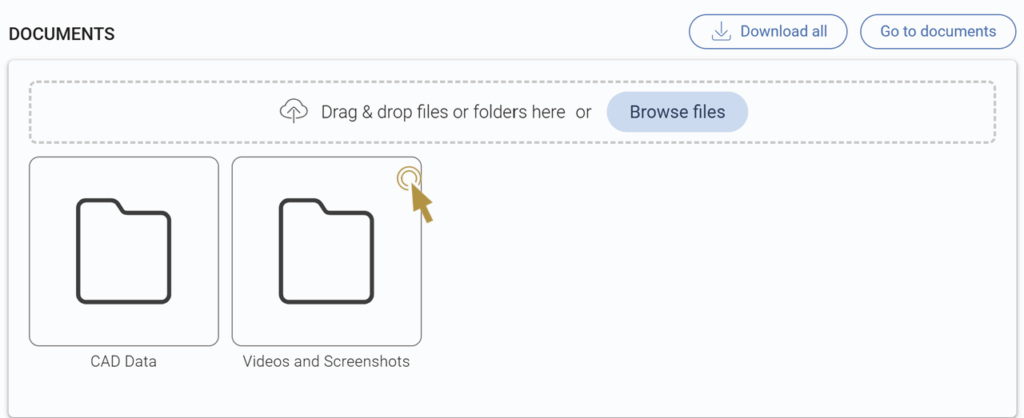Click the Go to documents button
This screenshot has width=1024, height=418.
point(938,31)
